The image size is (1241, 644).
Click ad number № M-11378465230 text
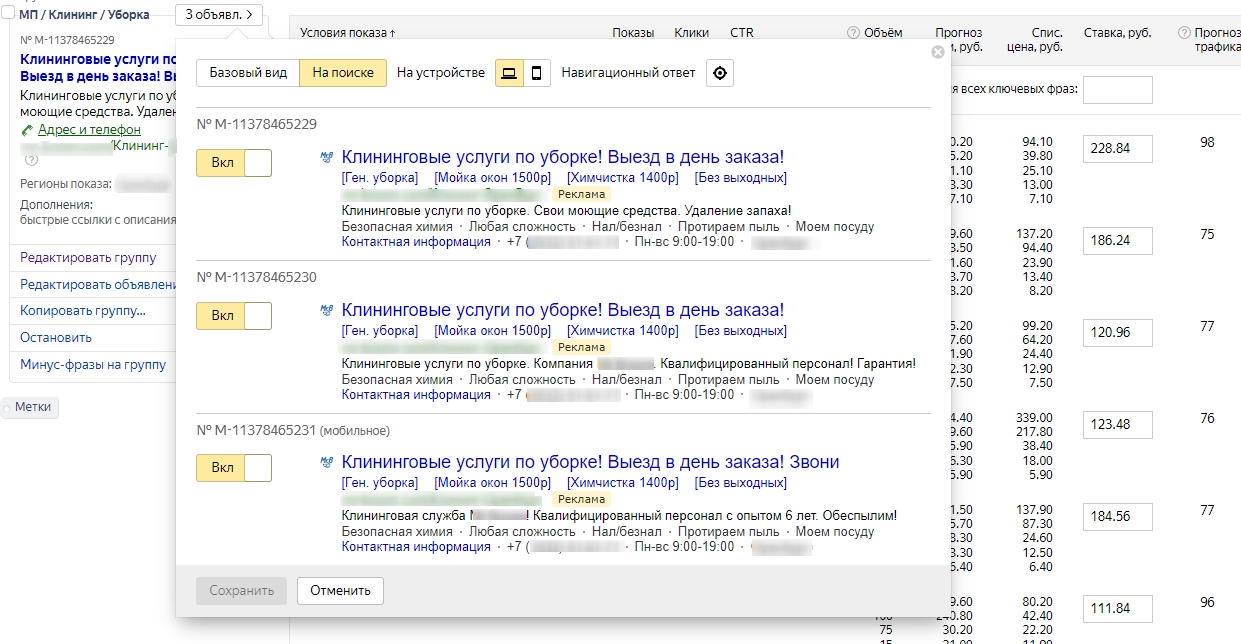point(257,277)
